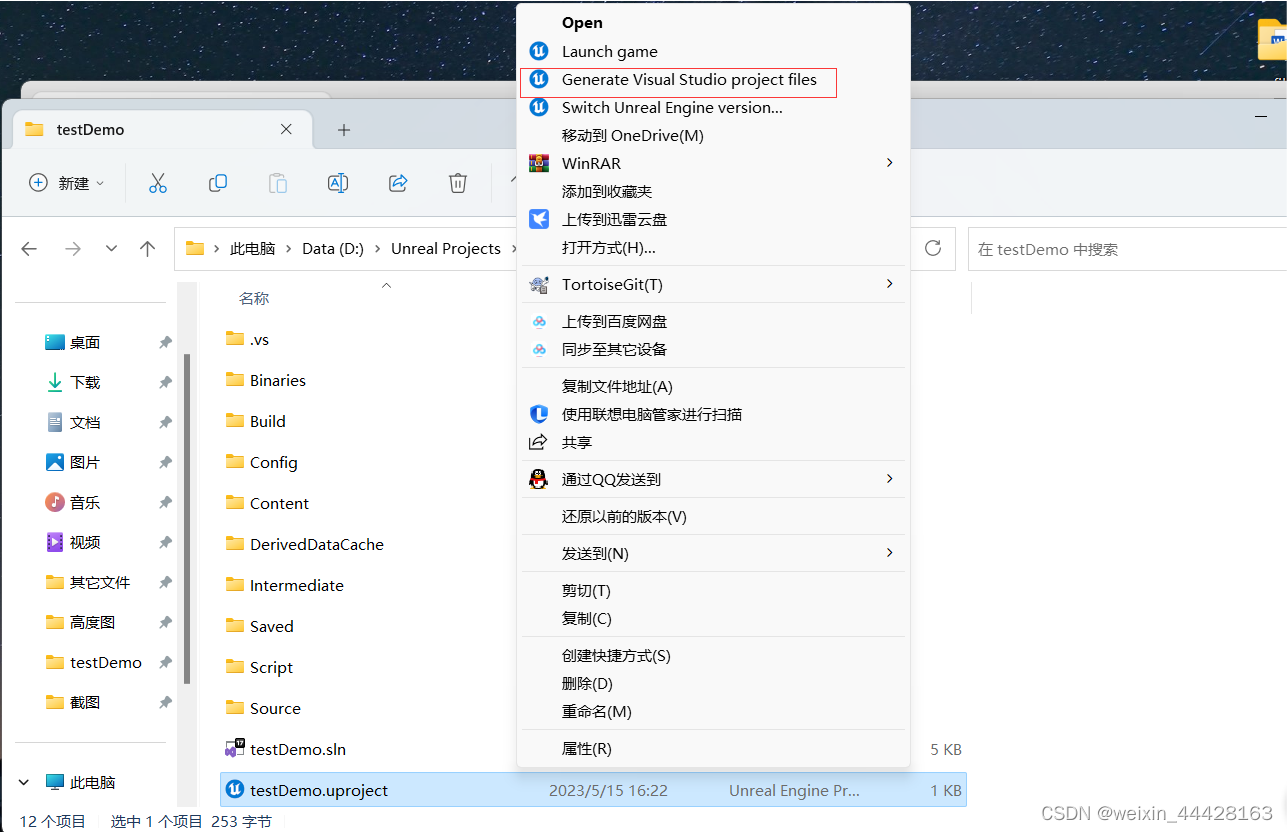The height and width of the screenshot is (832, 1288).
Task: Click 此电脑 in the address breadcrumb
Action: click(253, 249)
